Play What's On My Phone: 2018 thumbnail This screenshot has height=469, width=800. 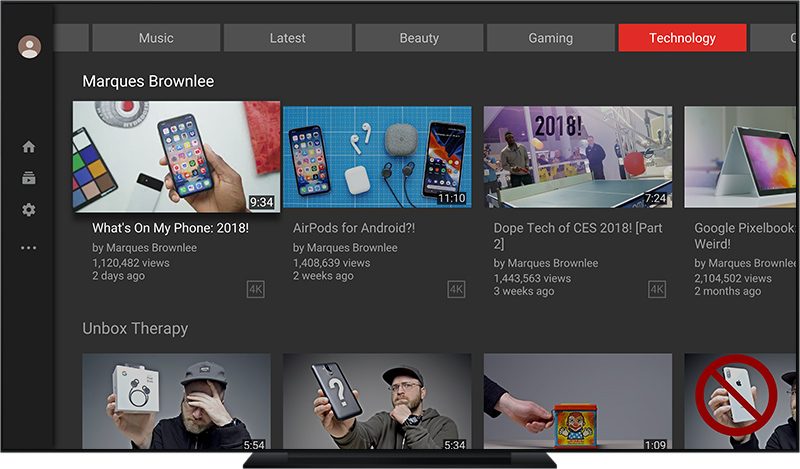tap(177, 156)
